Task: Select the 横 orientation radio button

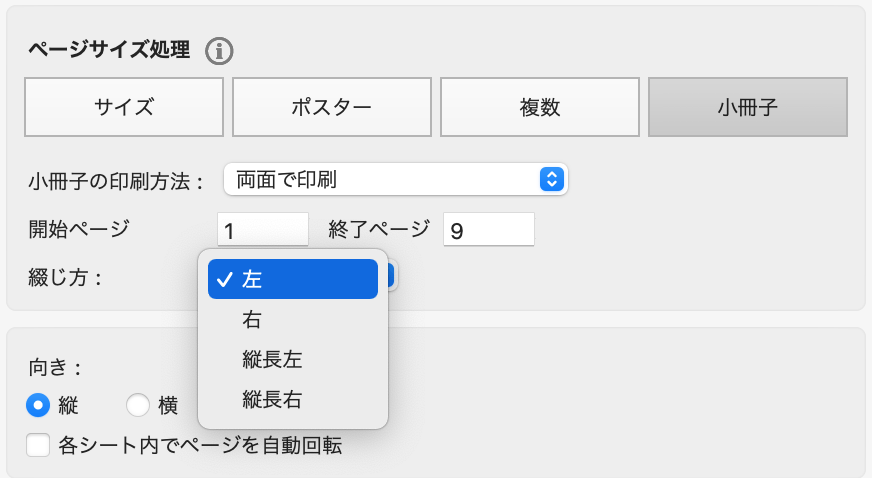Action: 139,406
